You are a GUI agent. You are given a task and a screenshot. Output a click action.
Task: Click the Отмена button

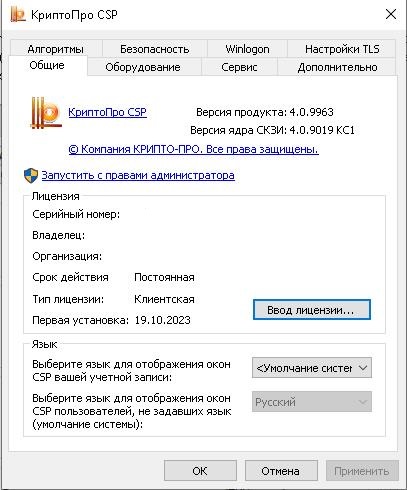tap(281, 471)
